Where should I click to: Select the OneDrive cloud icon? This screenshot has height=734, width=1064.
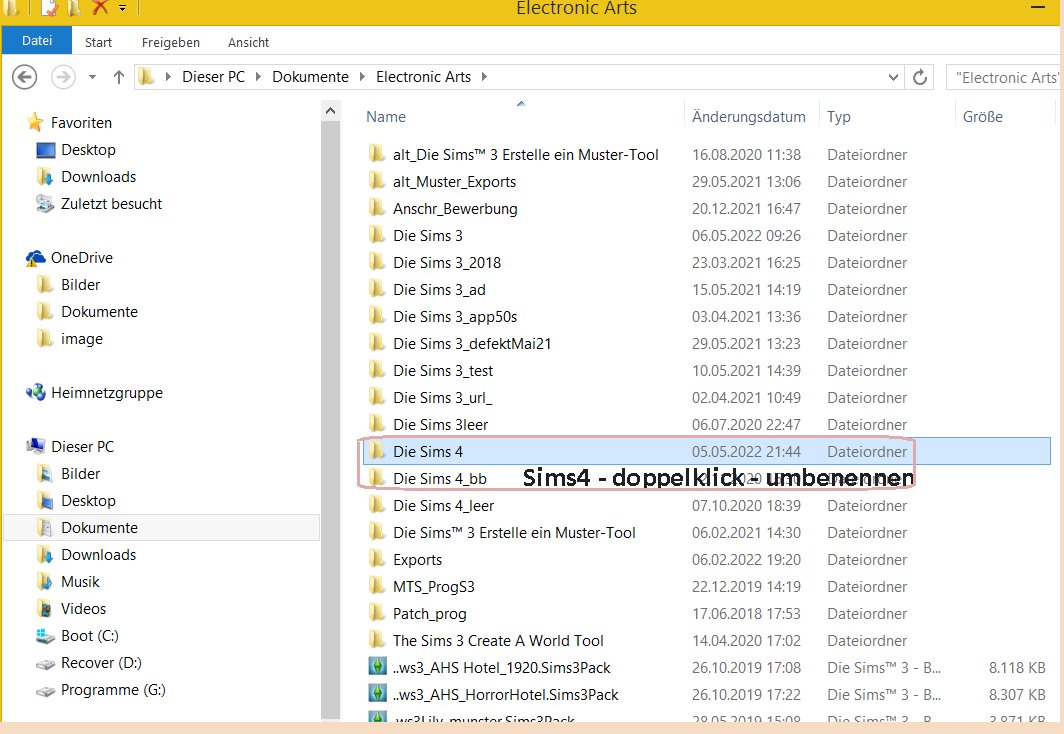(36, 258)
